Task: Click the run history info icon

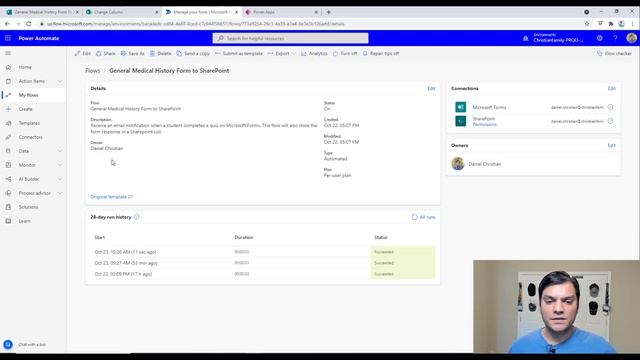Action: coord(137,217)
